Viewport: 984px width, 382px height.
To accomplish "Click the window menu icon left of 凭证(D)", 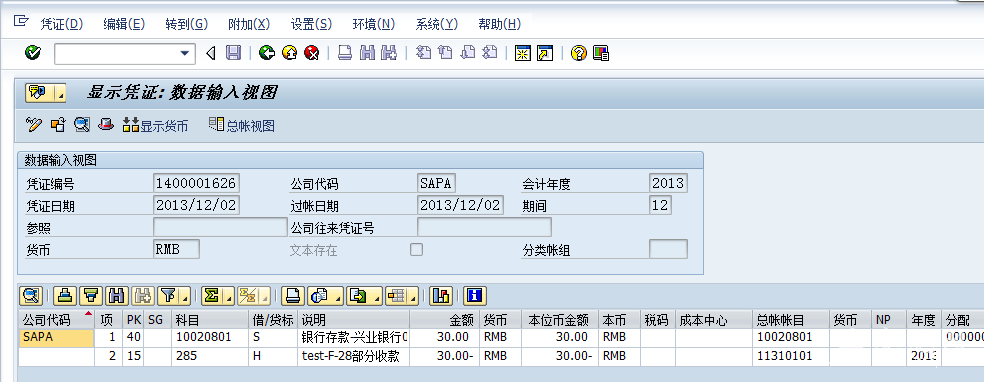I will 21,21.
